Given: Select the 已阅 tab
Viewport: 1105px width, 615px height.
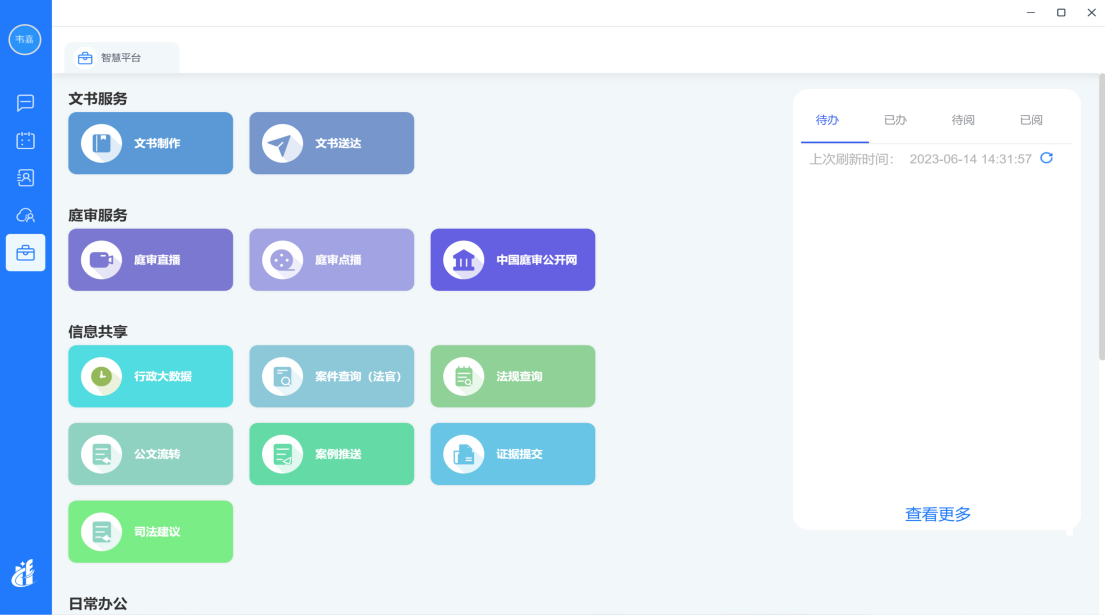Looking at the screenshot, I should 1031,120.
